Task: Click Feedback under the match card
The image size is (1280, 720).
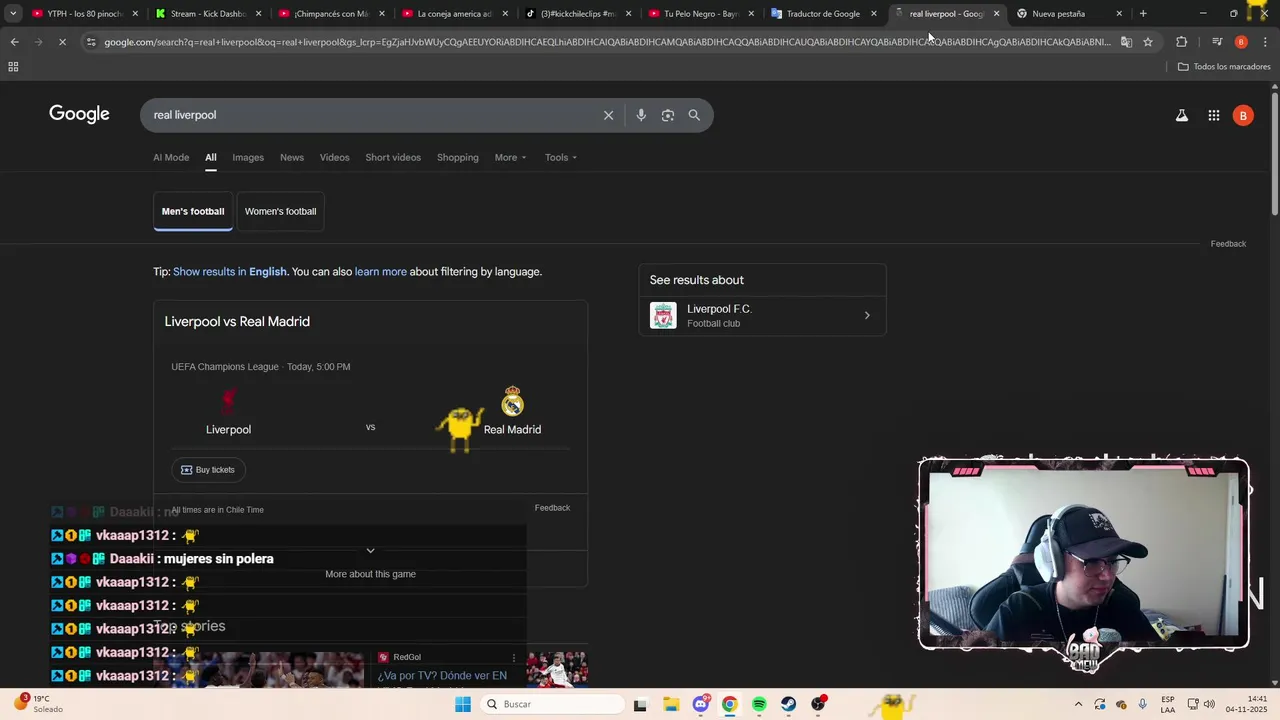Action: point(552,508)
